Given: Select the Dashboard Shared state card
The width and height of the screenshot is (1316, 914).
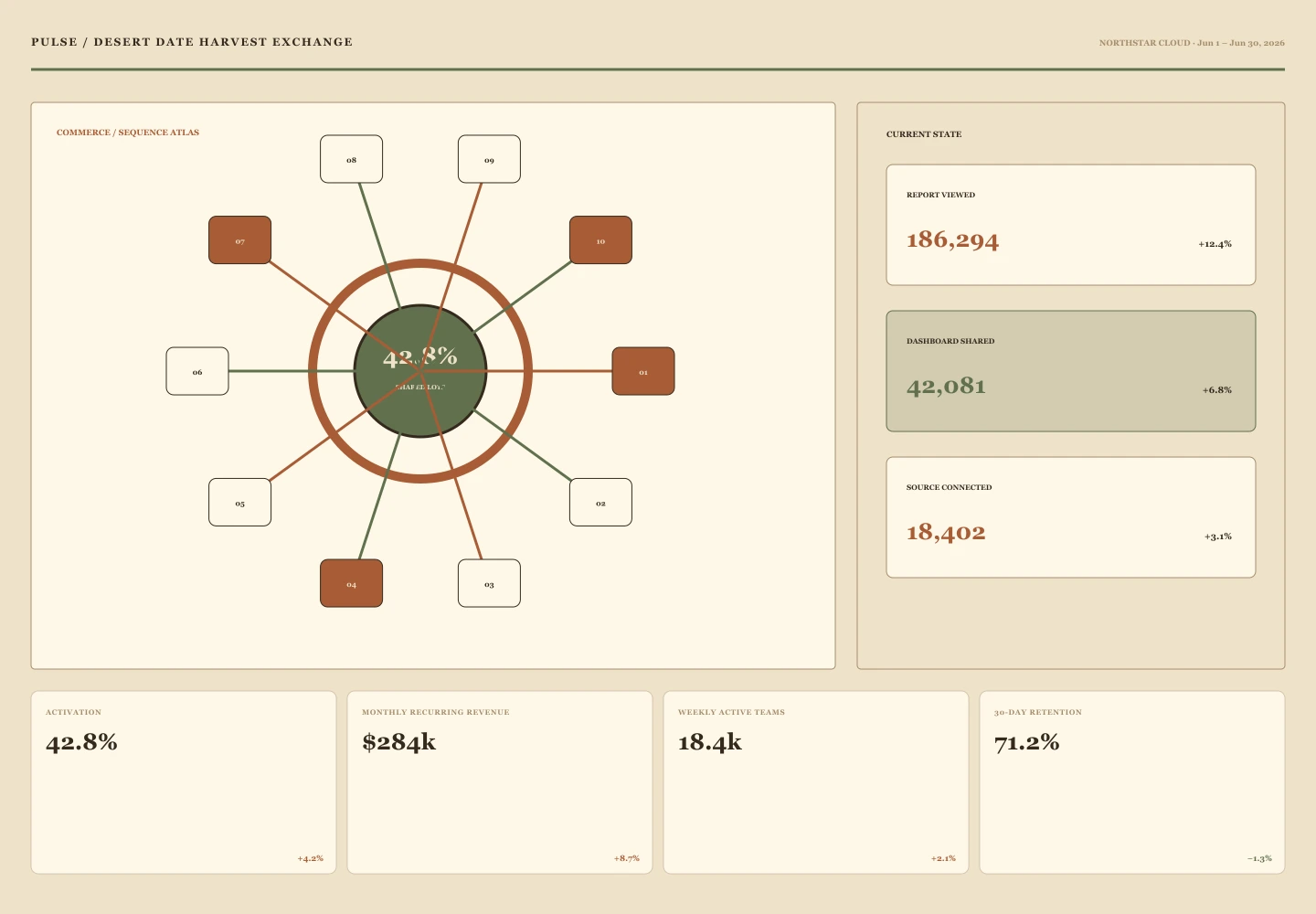Looking at the screenshot, I should pyautogui.click(x=1071, y=371).
